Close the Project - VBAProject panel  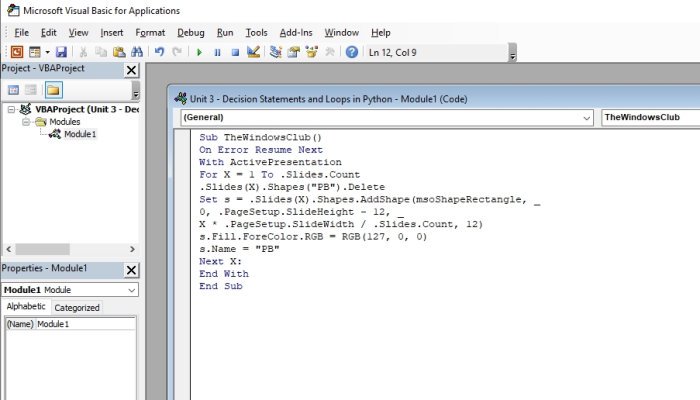tap(131, 70)
